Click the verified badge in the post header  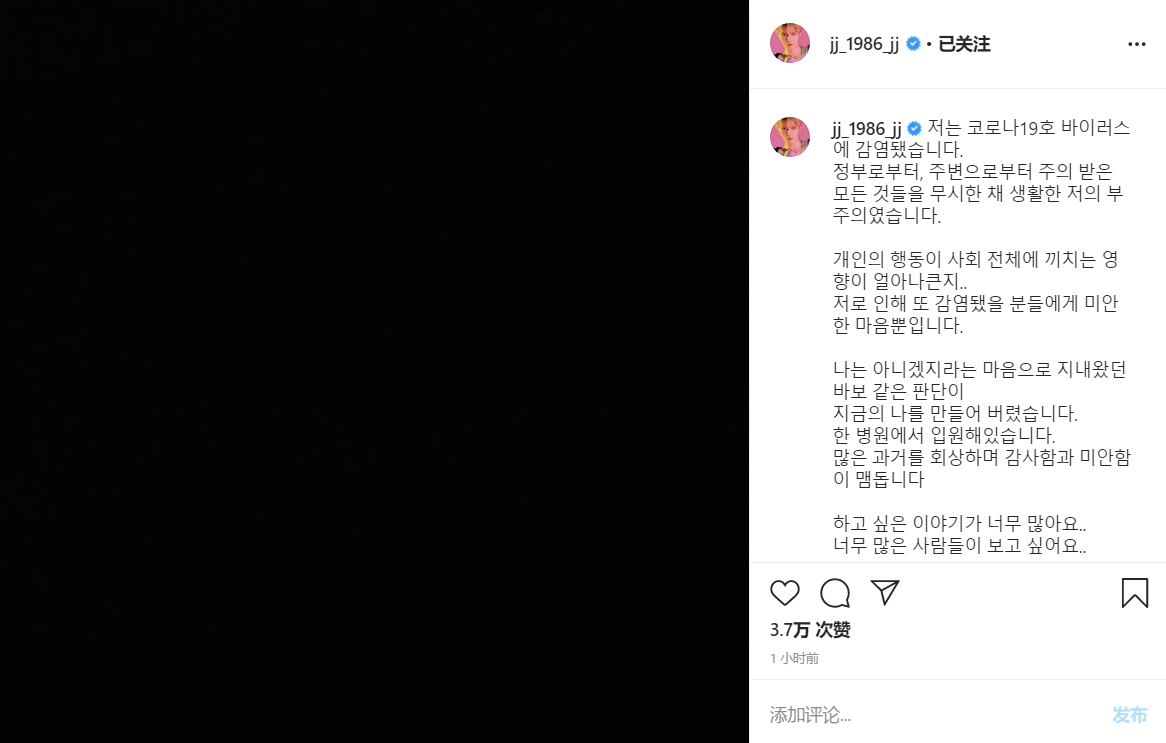(x=913, y=44)
